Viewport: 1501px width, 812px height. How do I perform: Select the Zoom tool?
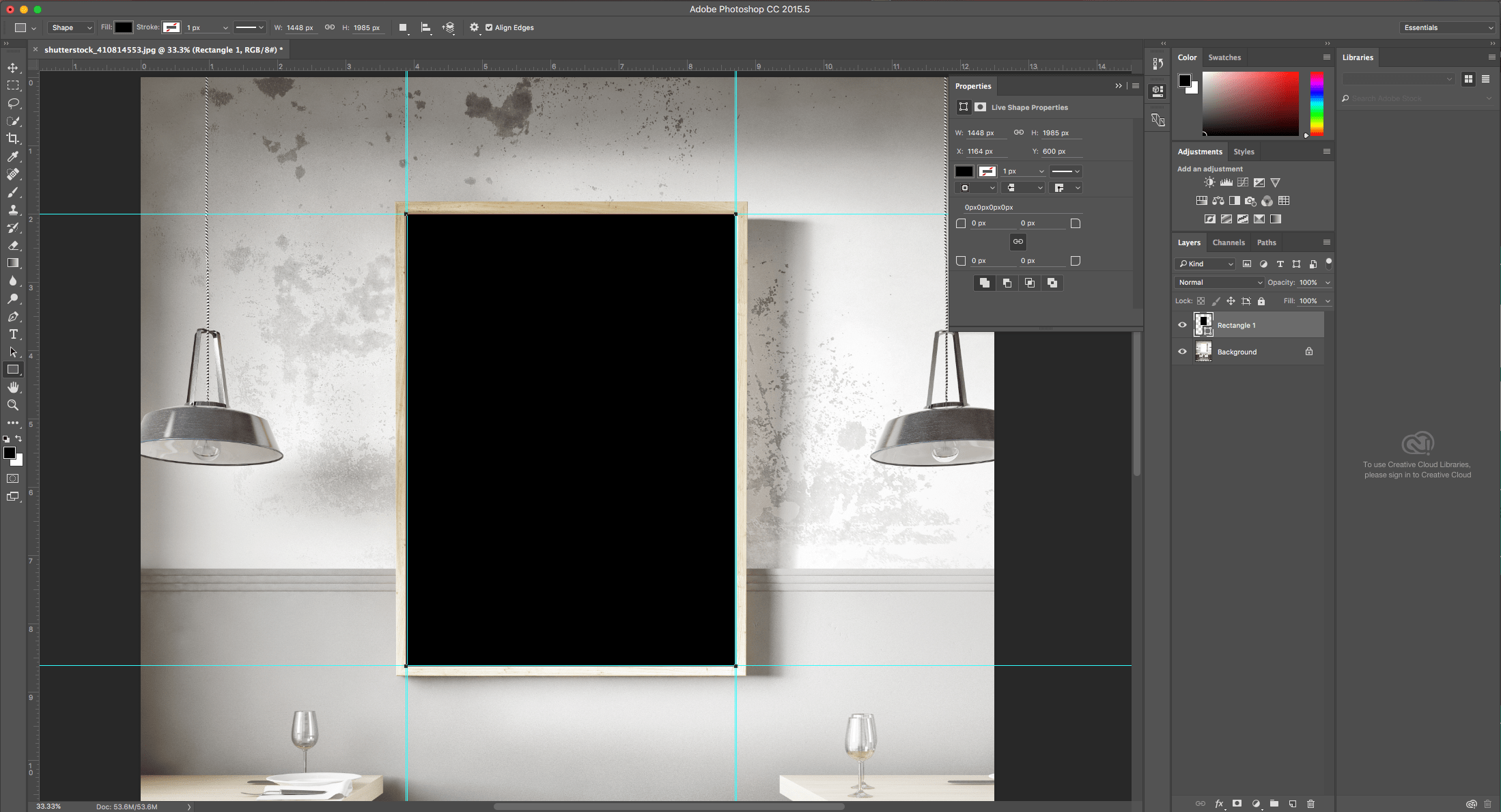pyautogui.click(x=14, y=404)
